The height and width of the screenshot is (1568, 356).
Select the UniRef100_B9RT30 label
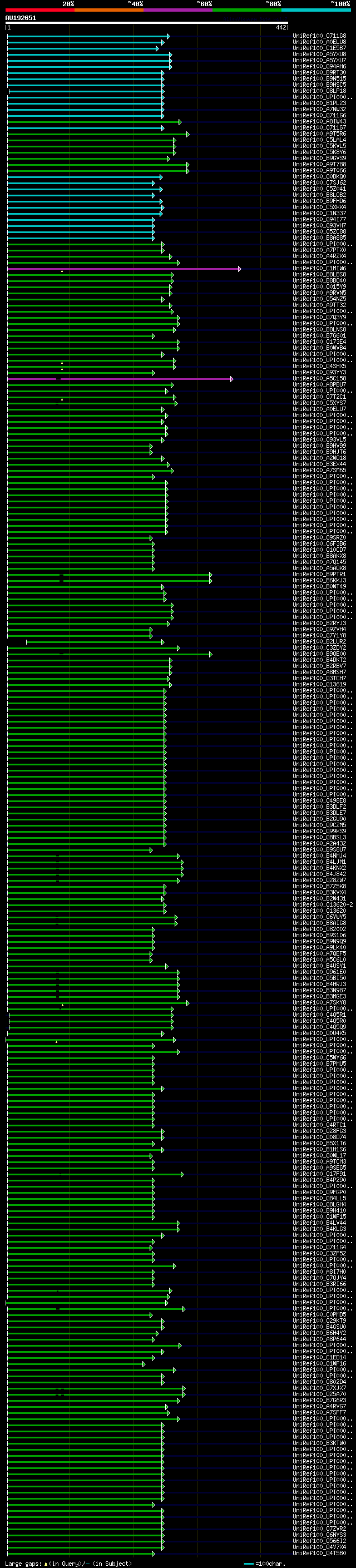point(319,72)
